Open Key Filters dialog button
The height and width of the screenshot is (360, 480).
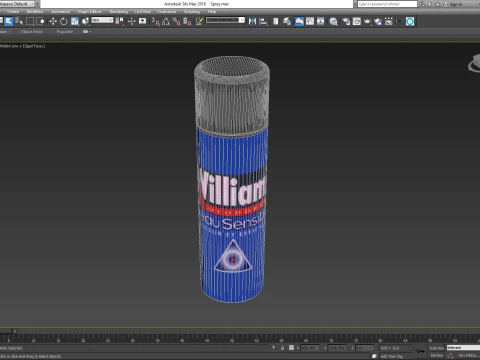[x=468, y=356]
